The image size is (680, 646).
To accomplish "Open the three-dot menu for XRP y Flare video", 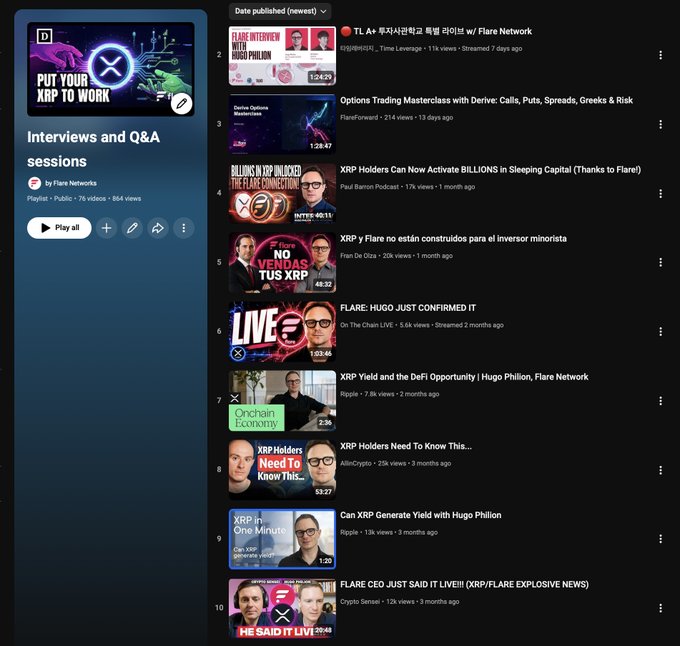I will [660, 262].
